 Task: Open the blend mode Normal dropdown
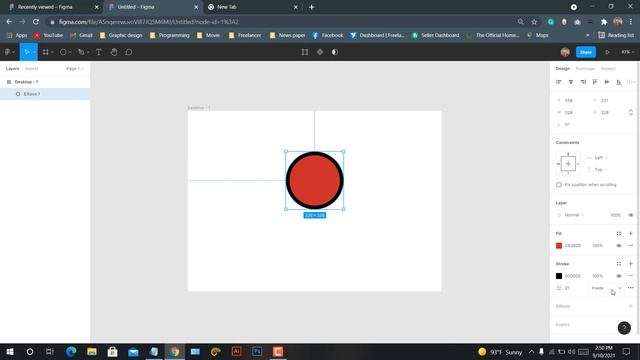point(574,215)
